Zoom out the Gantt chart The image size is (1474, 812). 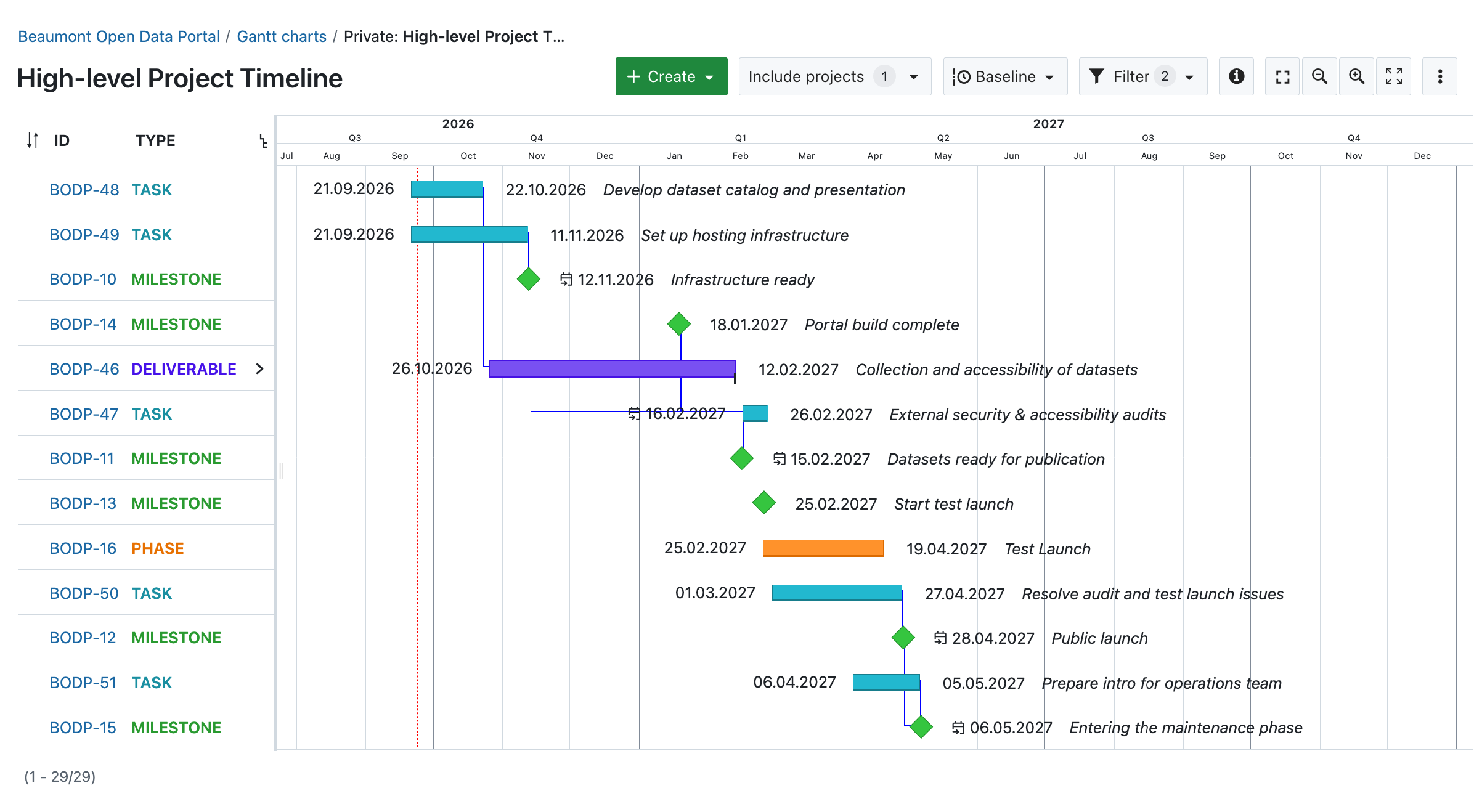click(x=1319, y=76)
